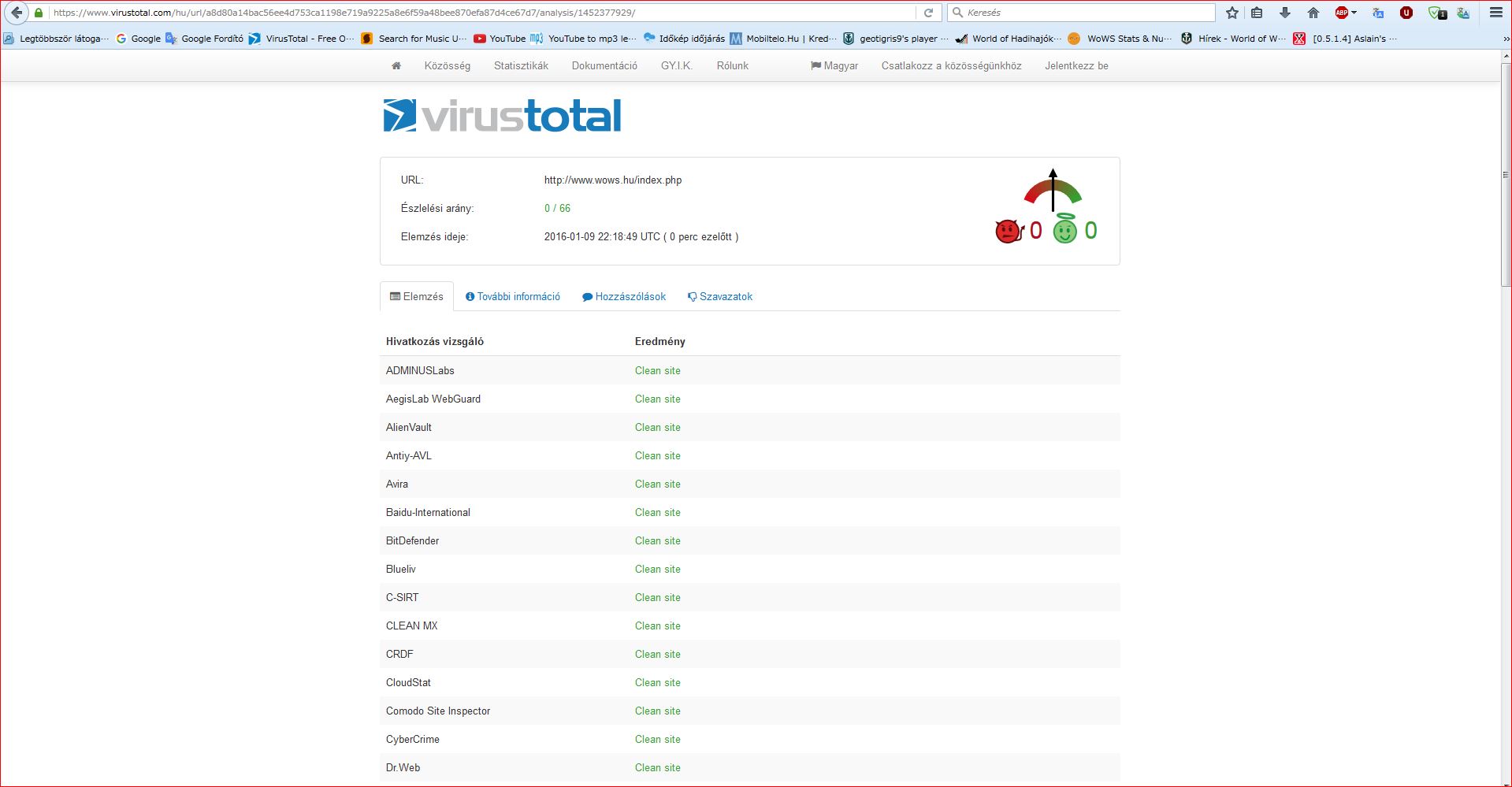Click the address bar URL field

(481, 13)
